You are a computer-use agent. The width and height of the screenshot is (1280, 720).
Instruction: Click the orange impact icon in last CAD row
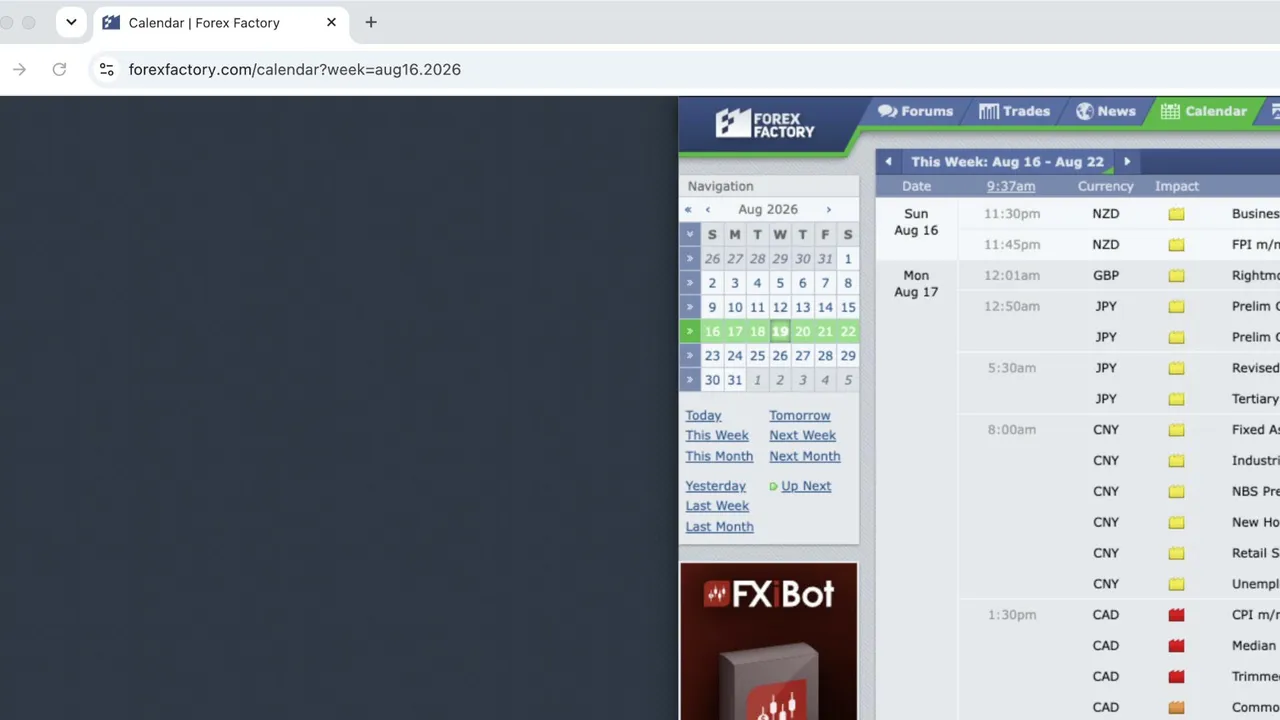1176,708
